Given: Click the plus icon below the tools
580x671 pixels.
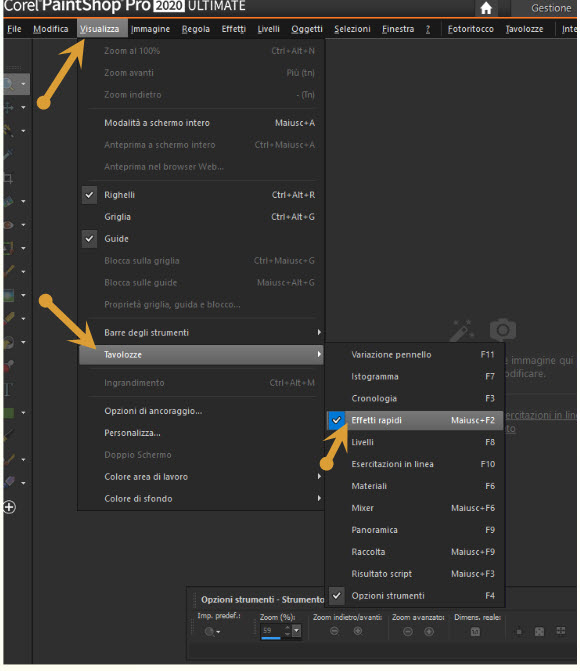Looking at the screenshot, I should click(9, 507).
